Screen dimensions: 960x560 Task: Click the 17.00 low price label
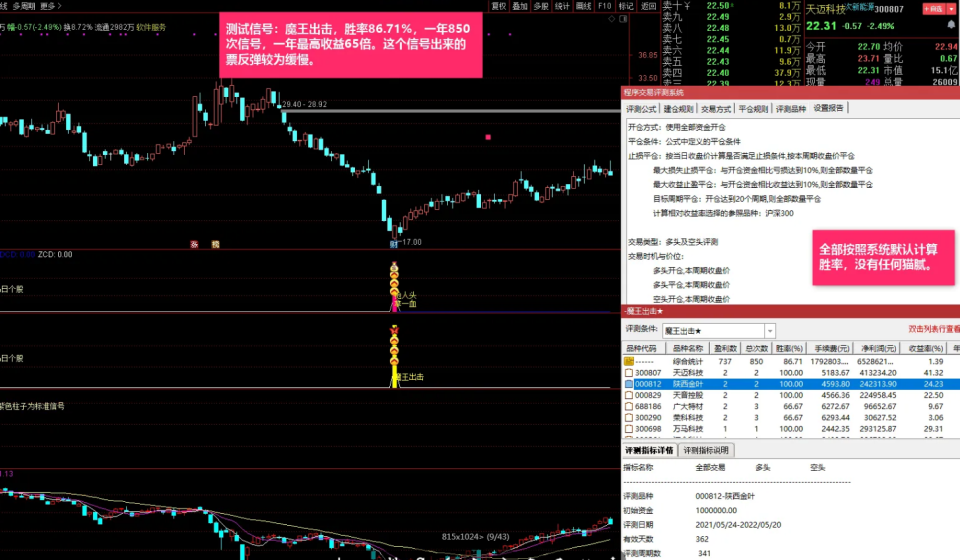tap(411, 242)
